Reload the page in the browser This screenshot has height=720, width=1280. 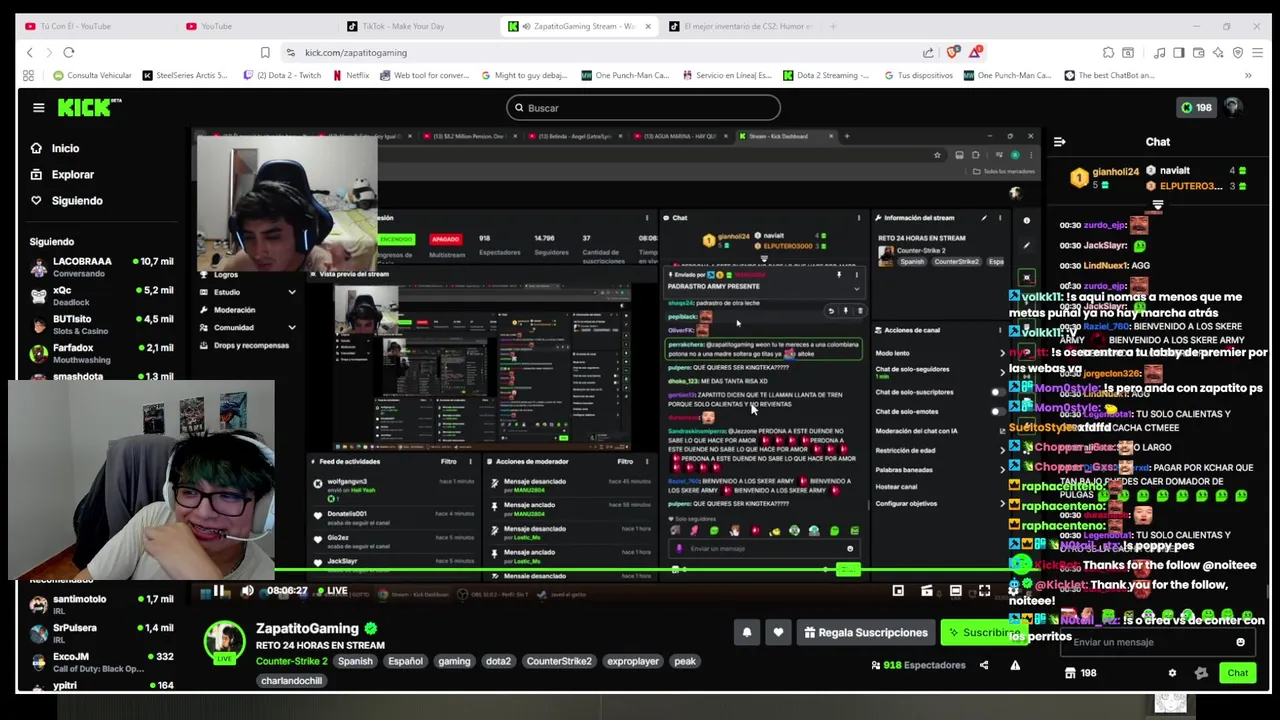68,52
